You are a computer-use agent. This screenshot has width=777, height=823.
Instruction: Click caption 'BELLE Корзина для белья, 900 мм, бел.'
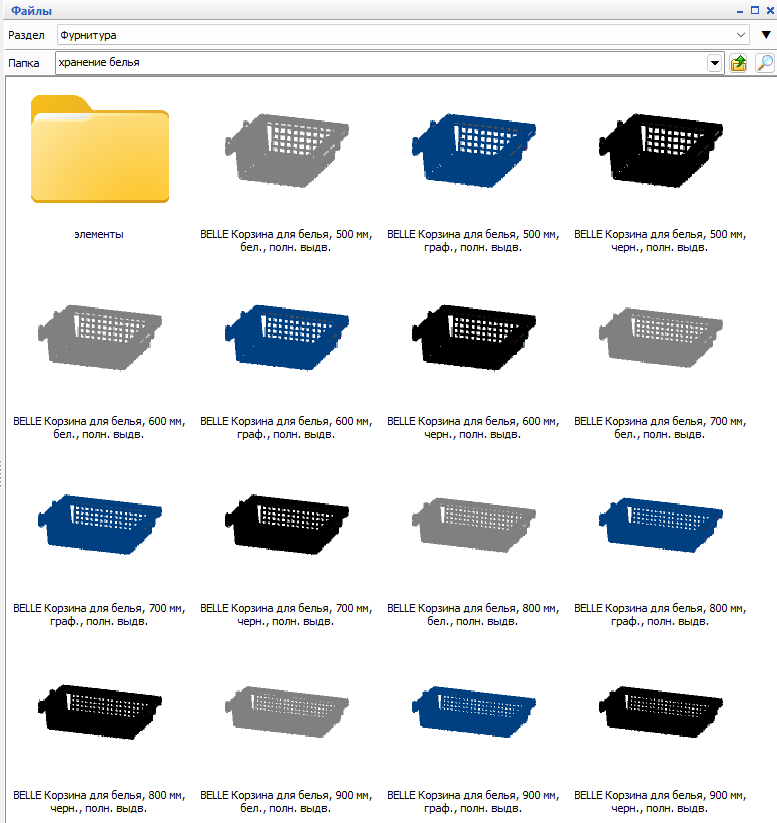pos(286,801)
